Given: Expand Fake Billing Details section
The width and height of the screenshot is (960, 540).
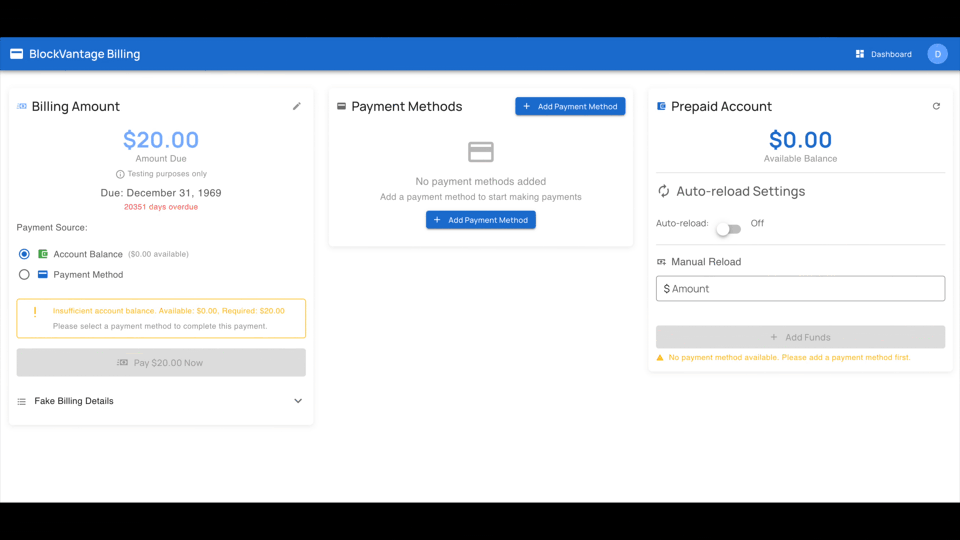Looking at the screenshot, I should [161, 401].
